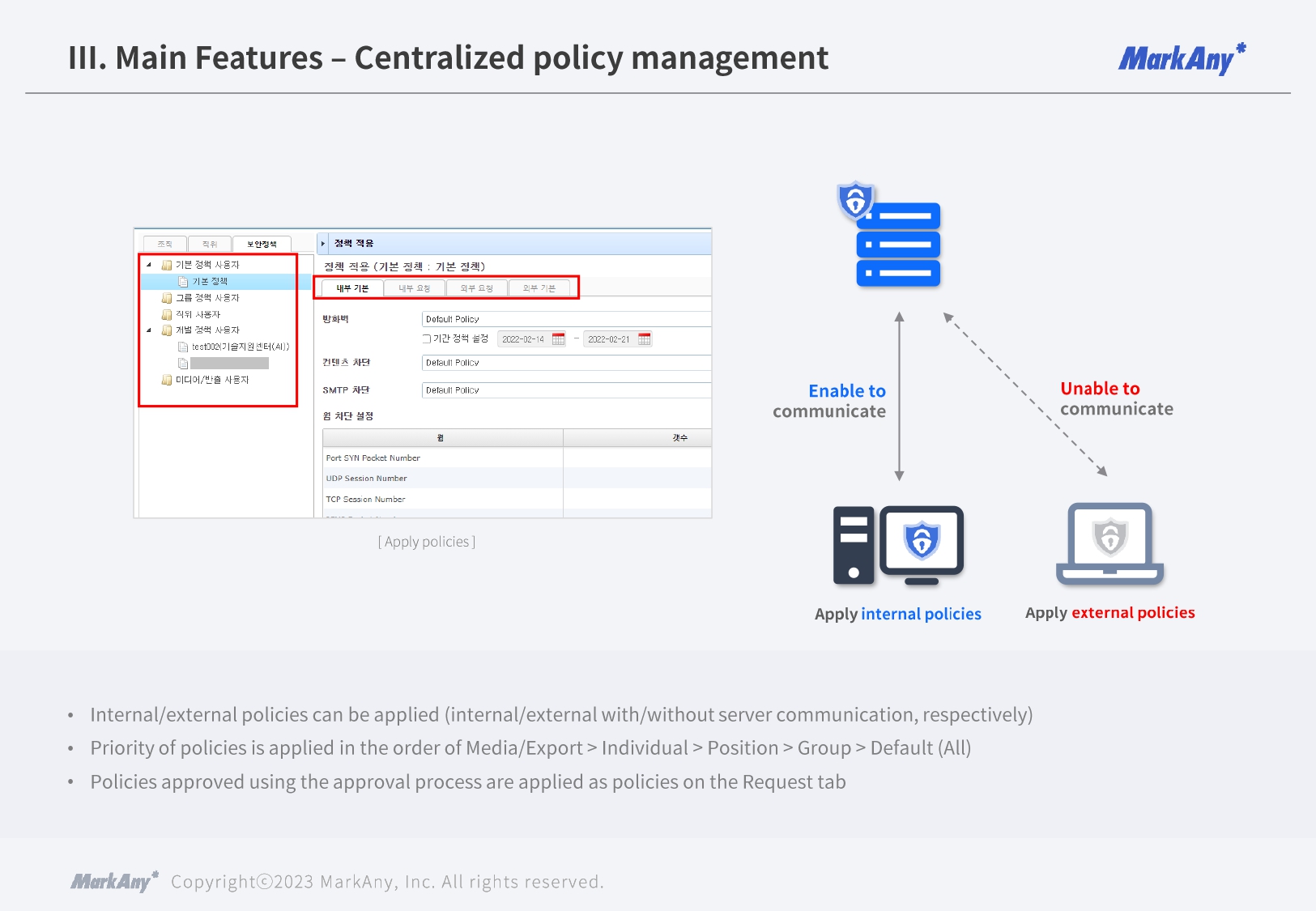The height and width of the screenshot is (911, 1316).
Task: Open the start date calendar picker icon
Action: (x=558, y=339)
